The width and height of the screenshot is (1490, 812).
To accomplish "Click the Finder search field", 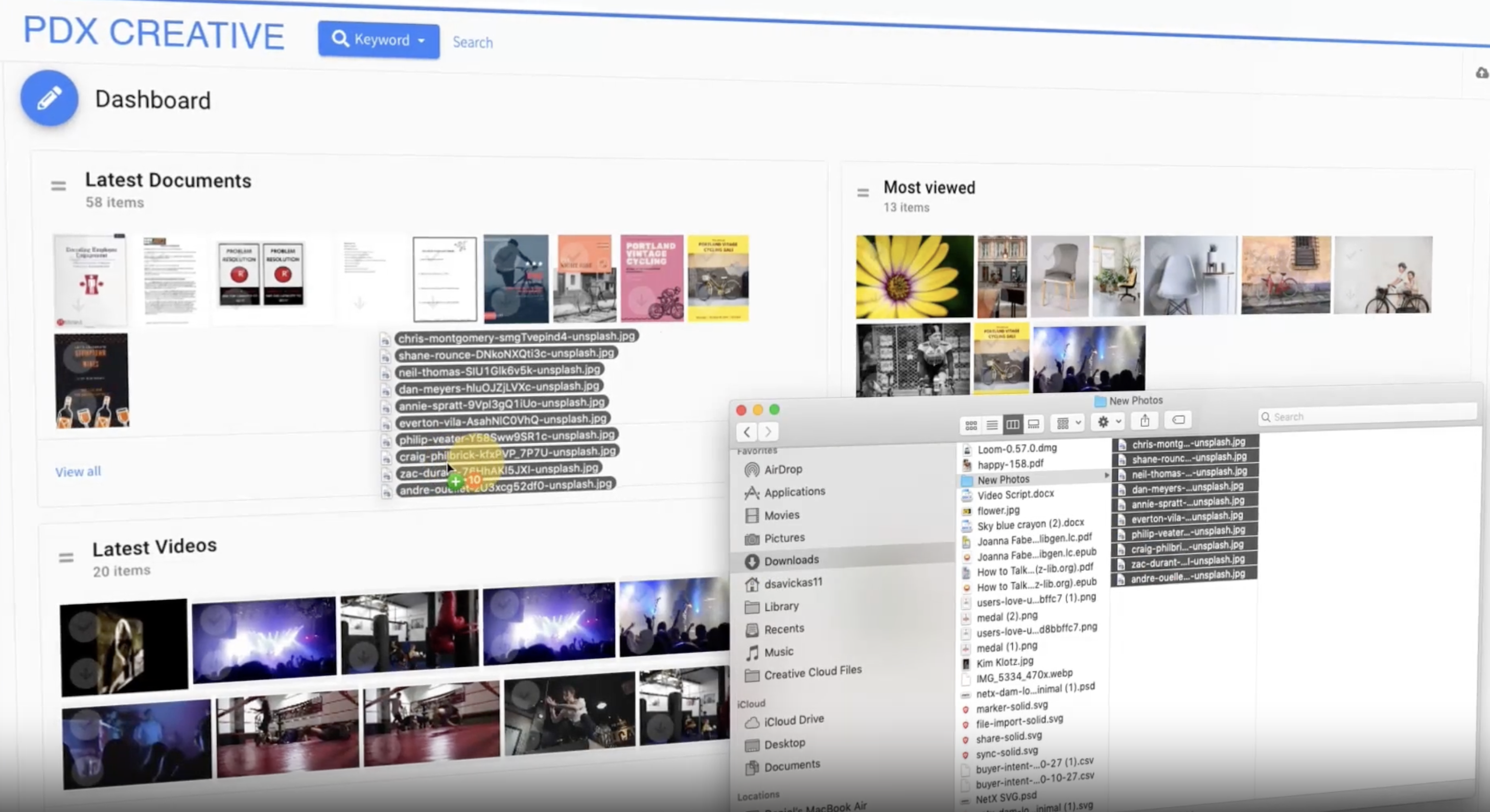I will pyautogui.click(x=1367, y=416).
